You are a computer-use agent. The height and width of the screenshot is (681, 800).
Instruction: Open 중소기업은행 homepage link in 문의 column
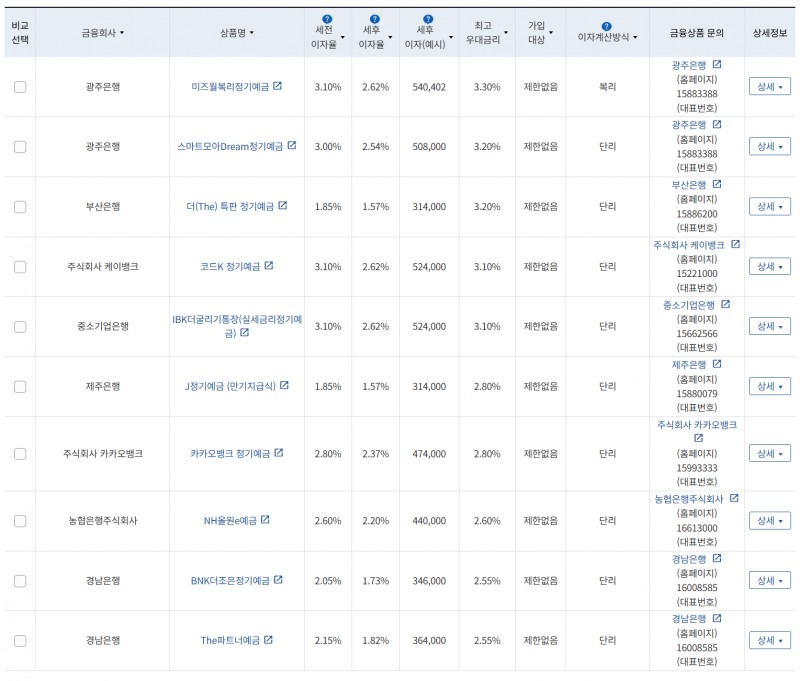tap(688, 305)
